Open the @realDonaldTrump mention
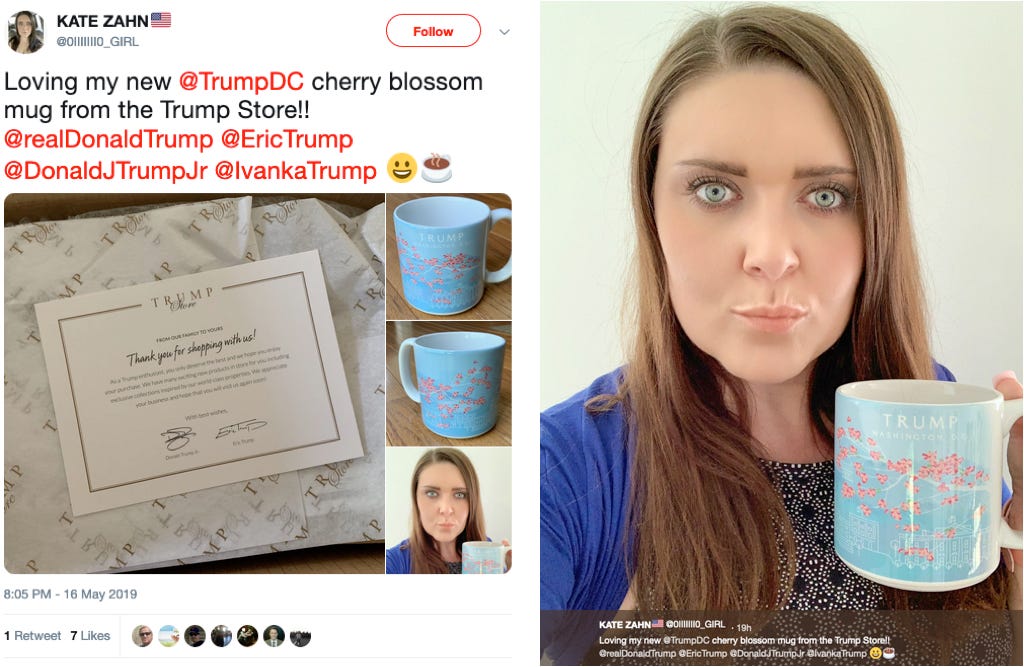Screen dimensions: 1024x667 pyautogui.click(x=108, y=139)
